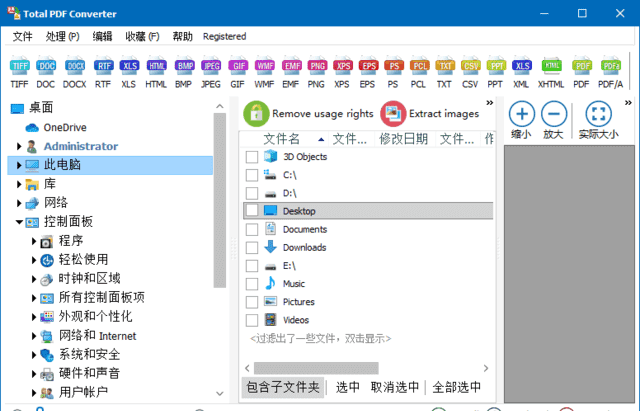Screen dimensions: 640x411
Task: Click the 全部选中 button
Action: [457, 387]
